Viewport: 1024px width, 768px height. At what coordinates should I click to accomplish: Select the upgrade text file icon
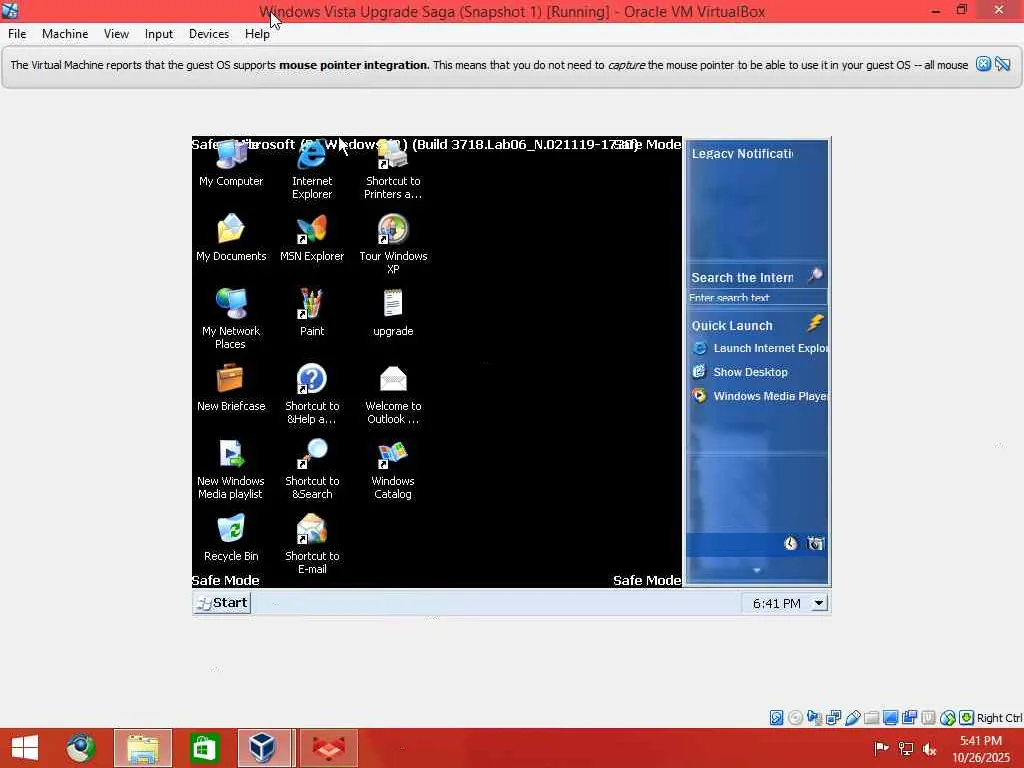tap(392, 313)
